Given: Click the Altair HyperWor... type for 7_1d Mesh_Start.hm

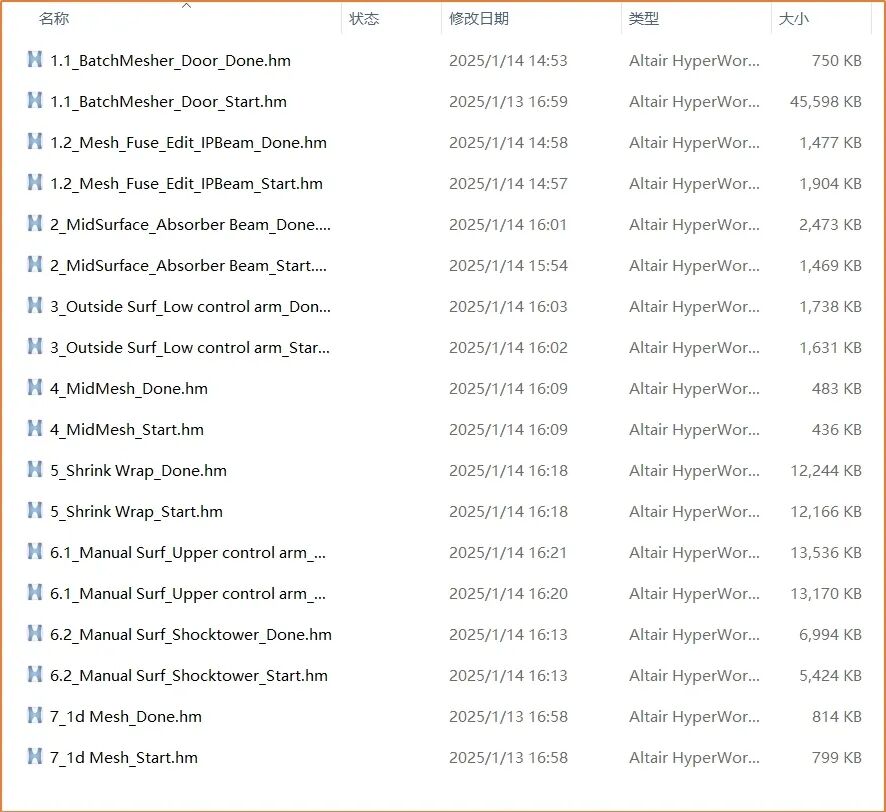Looking at the screenshot, I should point(694,757).
